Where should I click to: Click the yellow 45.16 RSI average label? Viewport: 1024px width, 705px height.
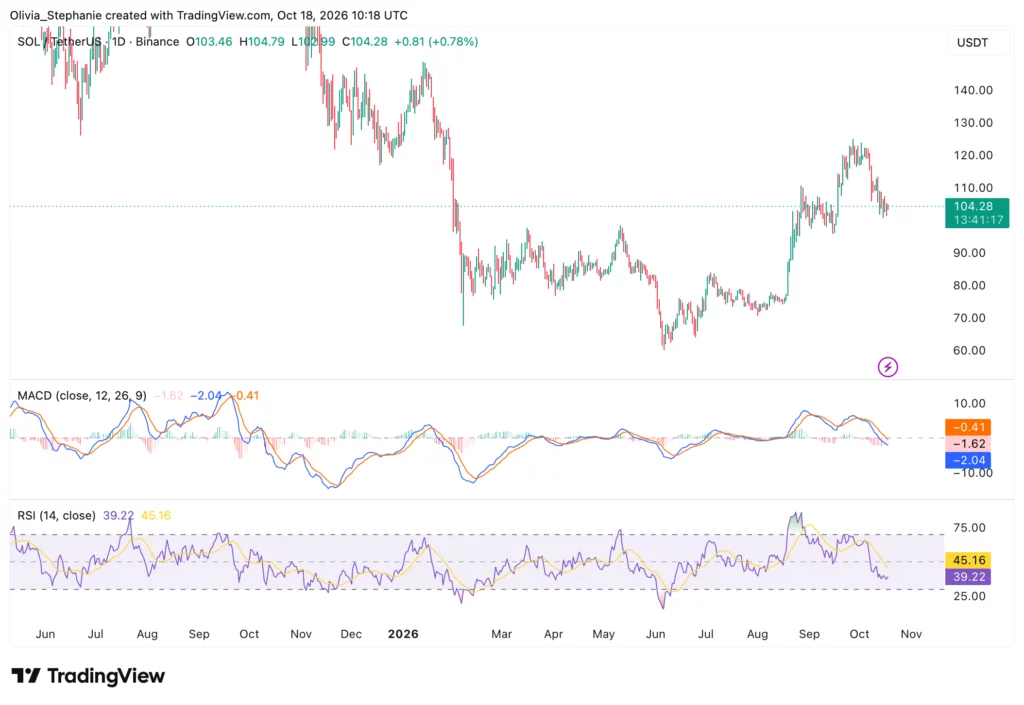[968, 560]
